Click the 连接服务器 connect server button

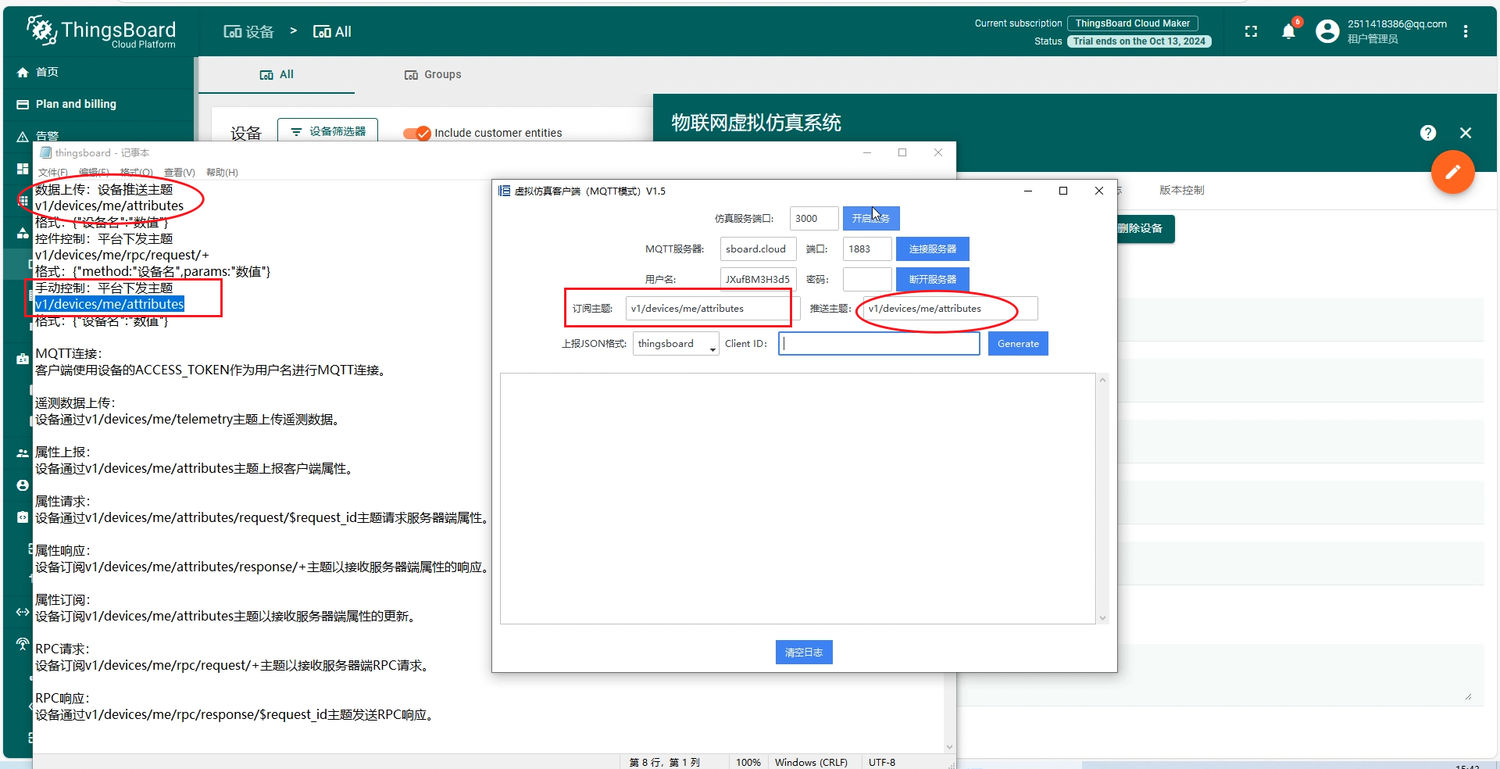(932, 249)
